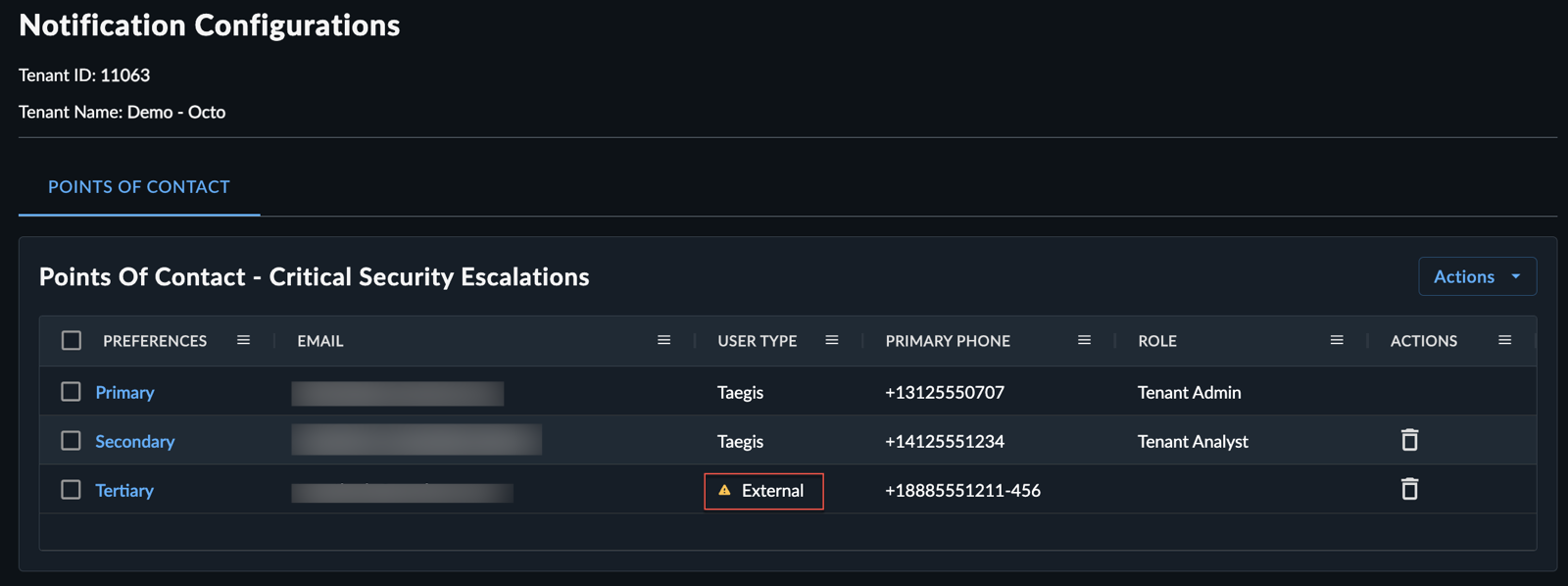1568x586 pixels.
Task: Delete the Secondary contact with trash icon
Action: pos(1409,440)
